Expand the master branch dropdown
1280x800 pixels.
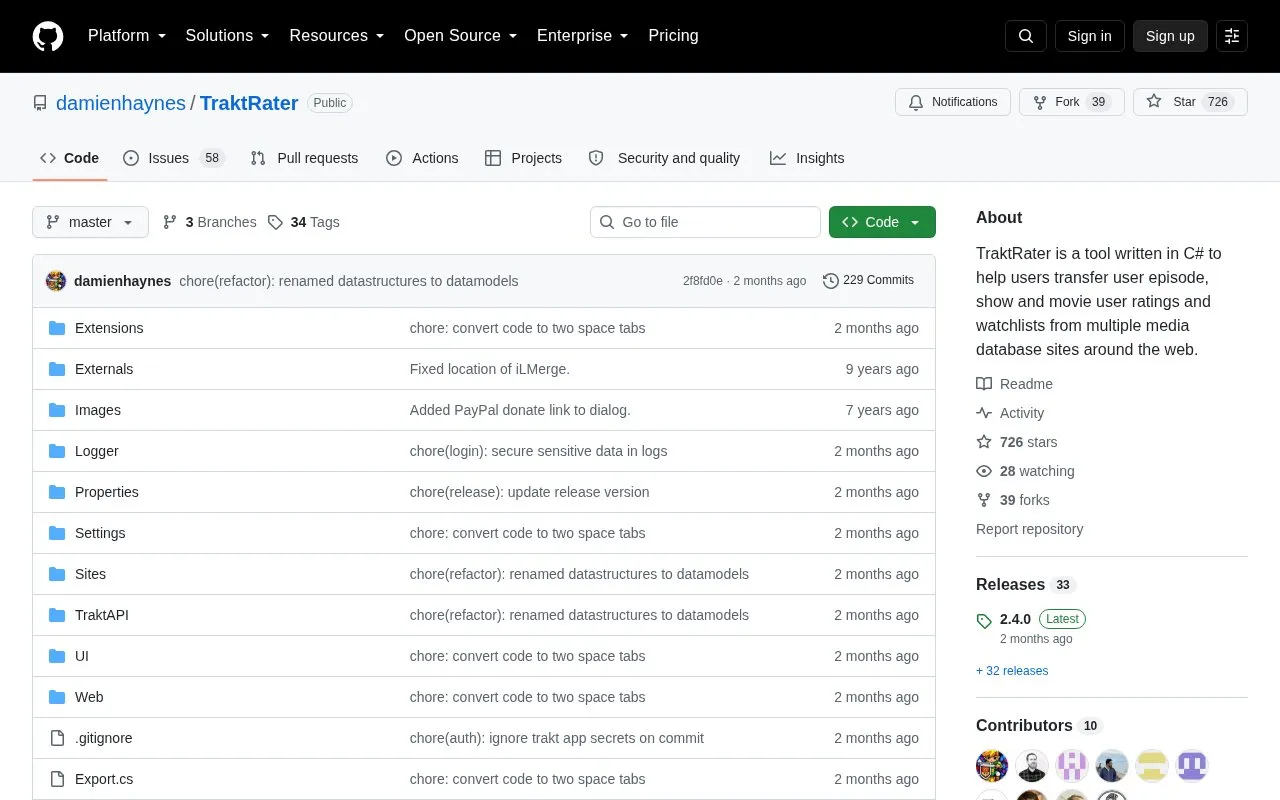[90, 222]
